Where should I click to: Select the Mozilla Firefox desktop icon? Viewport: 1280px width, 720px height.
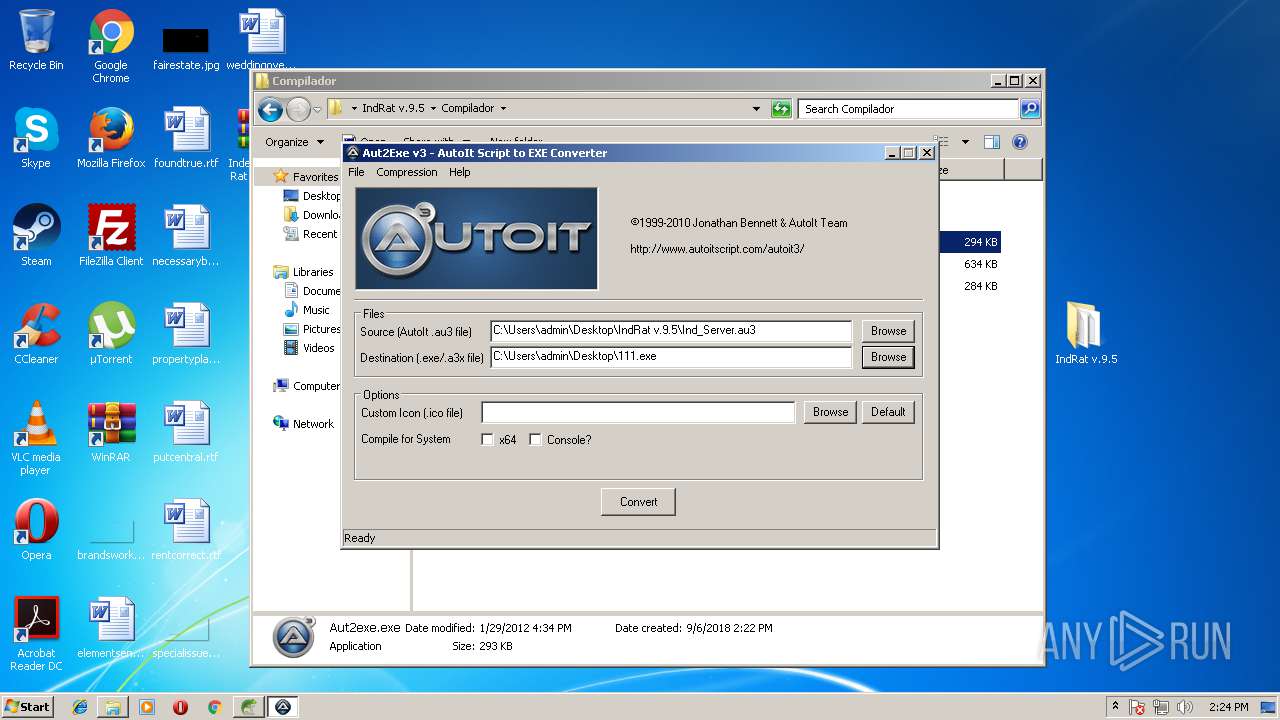click(111, 138)
